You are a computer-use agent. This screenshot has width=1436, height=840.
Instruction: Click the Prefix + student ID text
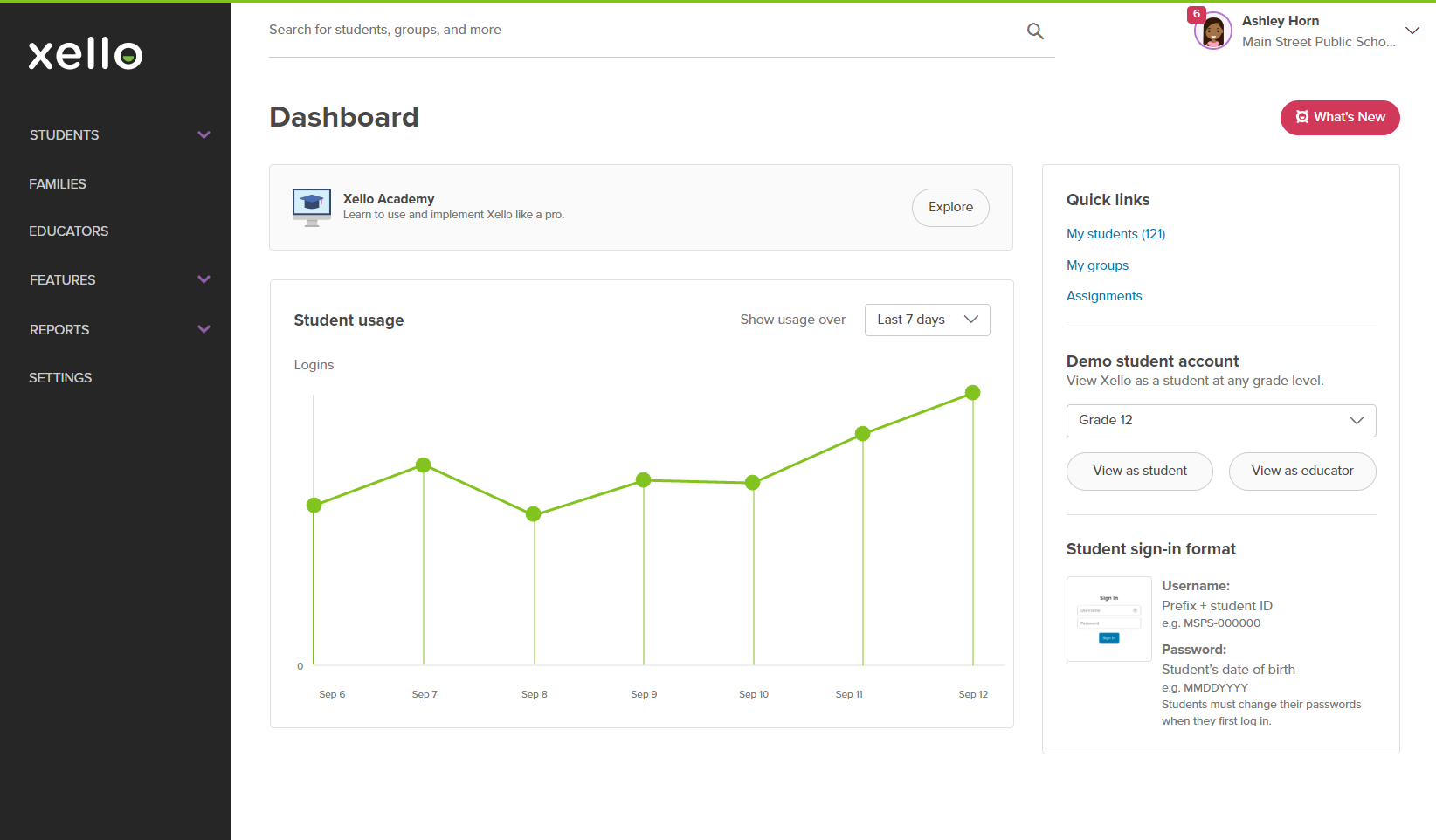(1217, 606)
